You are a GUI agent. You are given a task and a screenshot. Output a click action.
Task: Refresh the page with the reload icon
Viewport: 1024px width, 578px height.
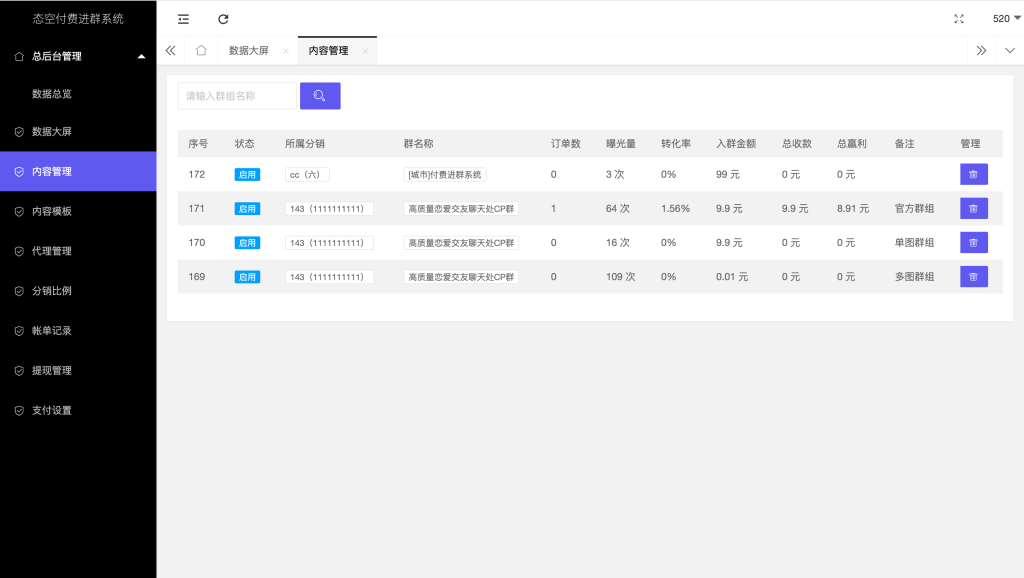[223, 18]
